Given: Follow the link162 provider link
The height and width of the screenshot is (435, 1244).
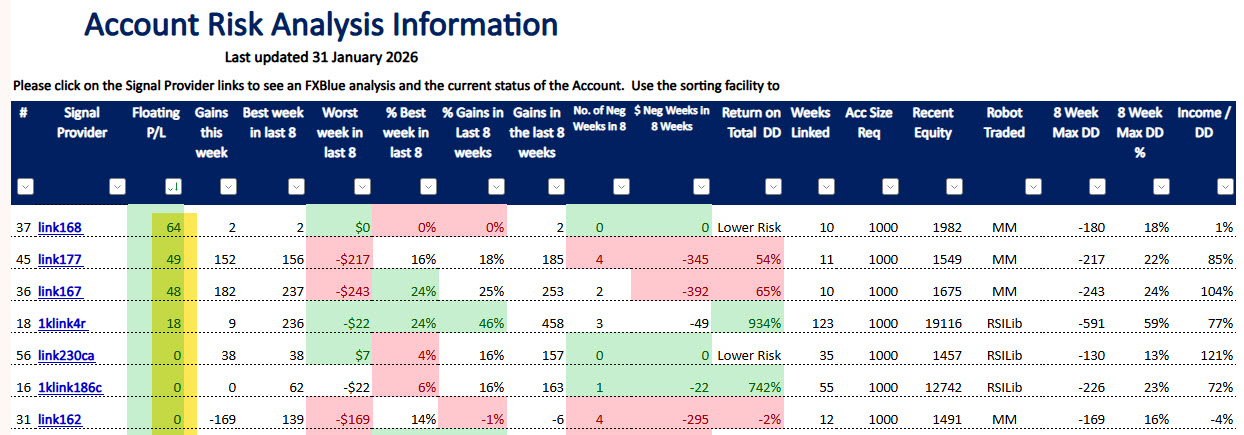Looking at the screenshot, I should (59, 419).
